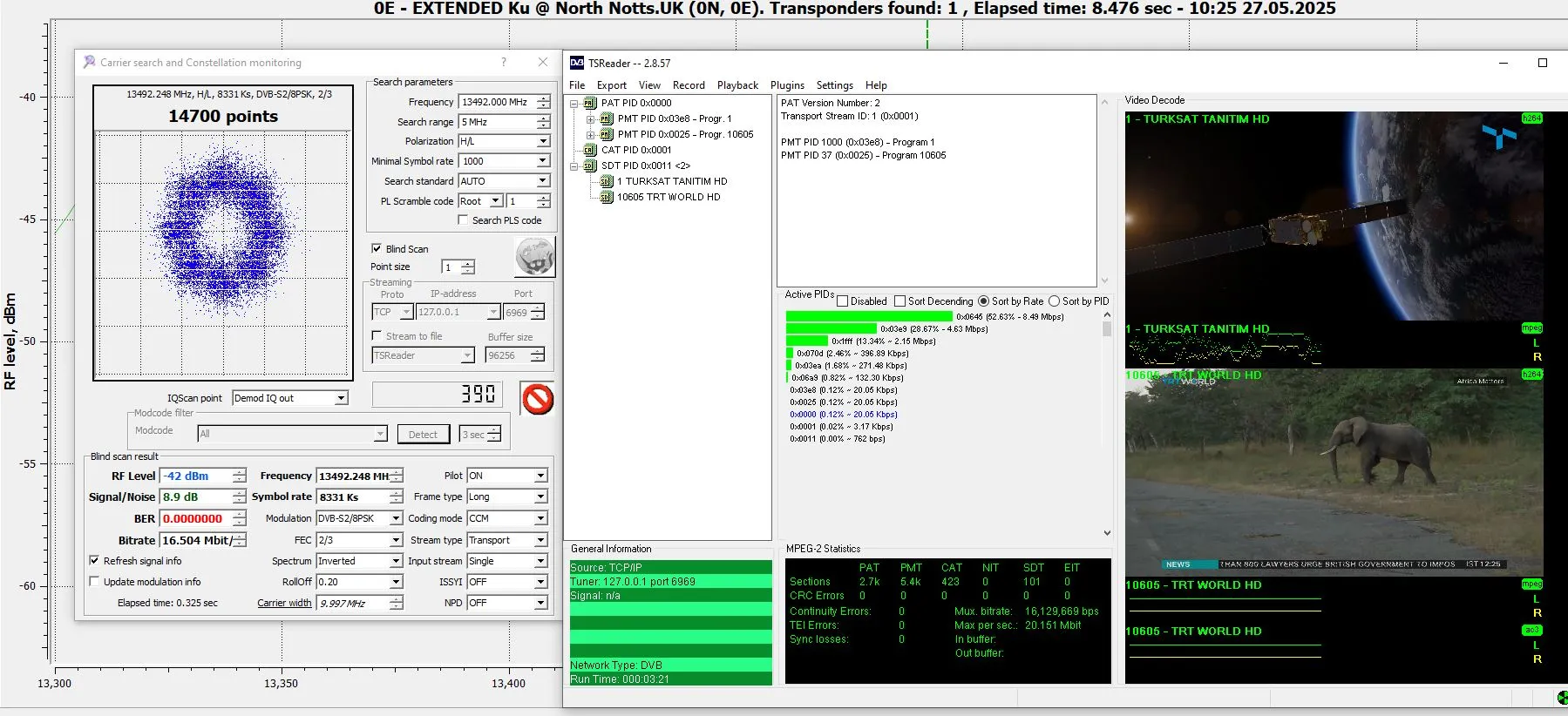Screen dimensions: 1568x716
Task: Disable the Blind Scan checkbox
Action: 377,248
